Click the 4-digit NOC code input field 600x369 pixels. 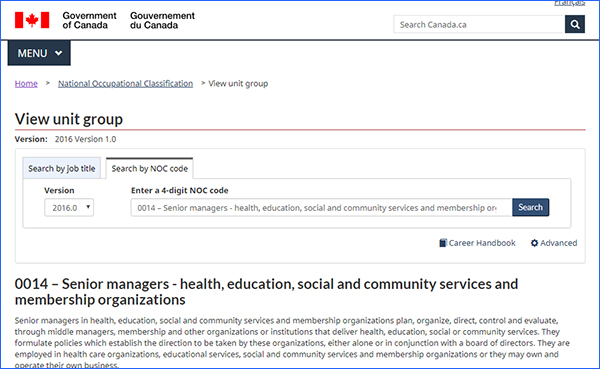321,207
